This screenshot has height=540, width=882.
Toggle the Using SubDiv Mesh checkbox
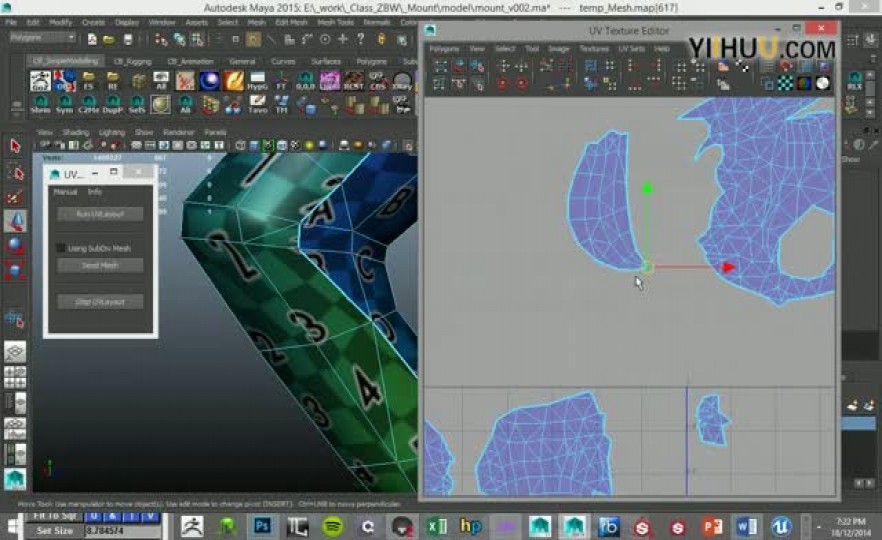click(61, 248)
